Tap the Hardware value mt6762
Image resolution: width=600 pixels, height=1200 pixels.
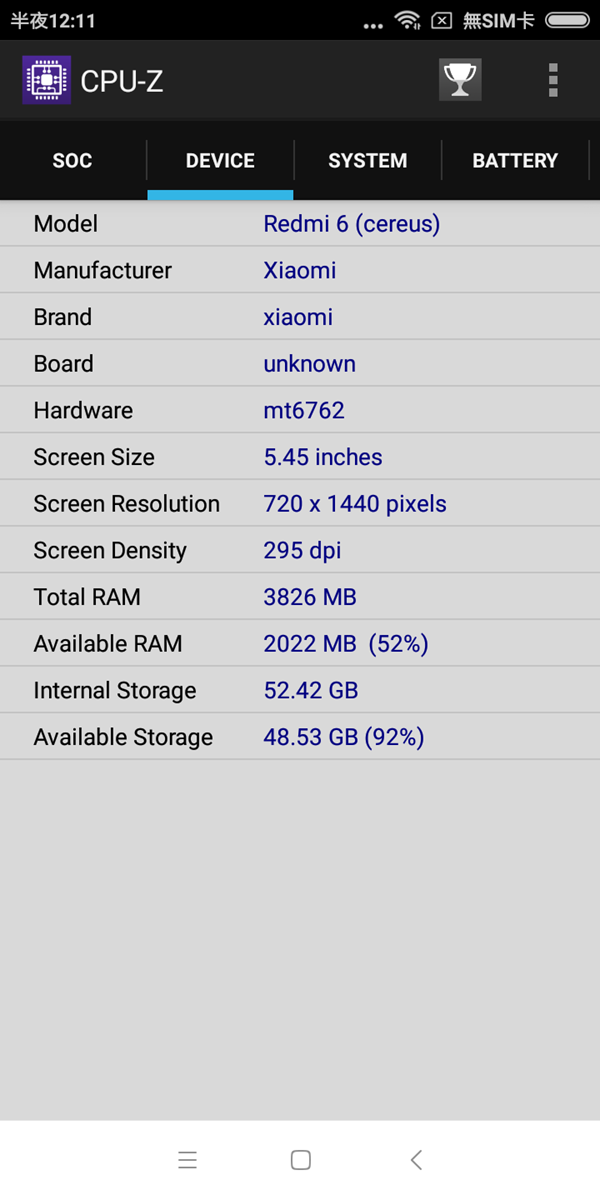[x=304, y=410]
